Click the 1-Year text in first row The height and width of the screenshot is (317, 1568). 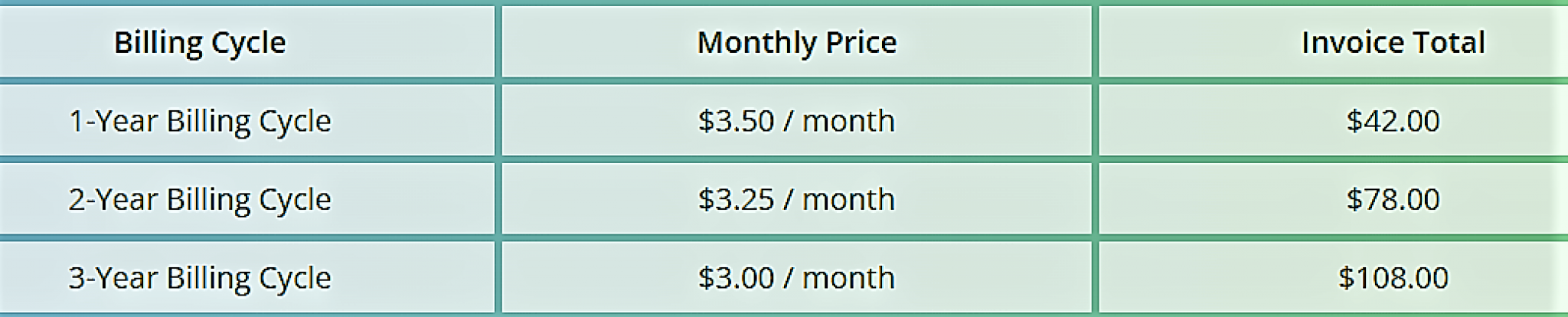pos(113,121)
